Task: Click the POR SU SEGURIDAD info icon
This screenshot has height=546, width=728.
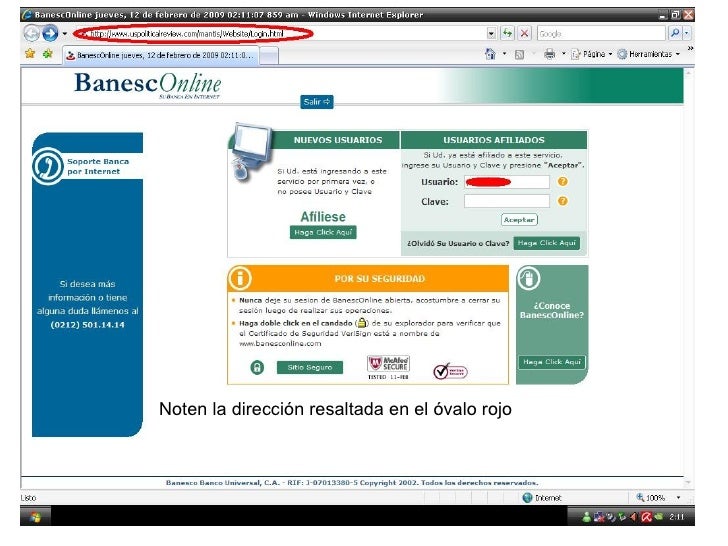Action: tap(240, 278)
